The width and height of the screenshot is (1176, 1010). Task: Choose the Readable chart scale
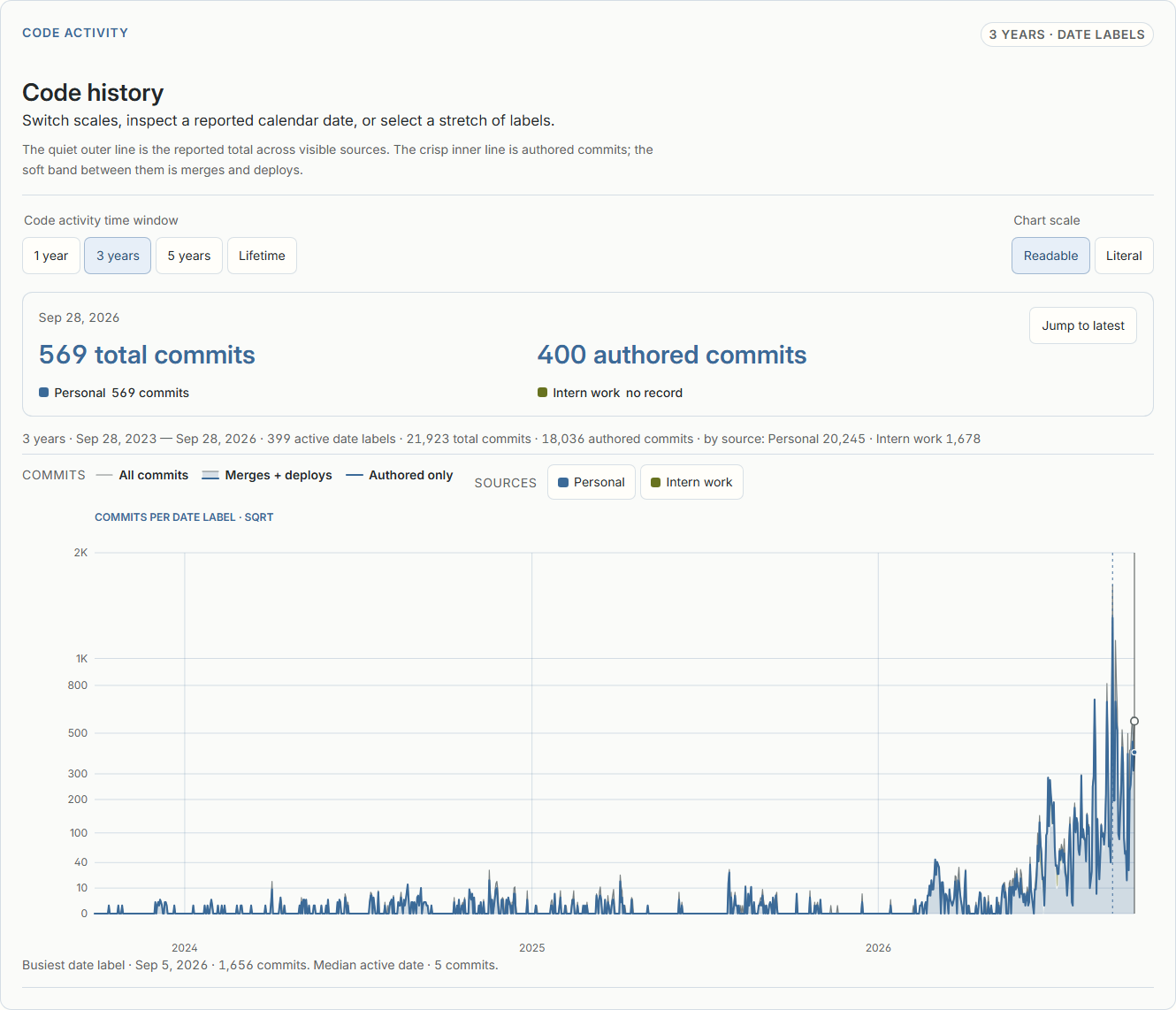pos(1050,256)
